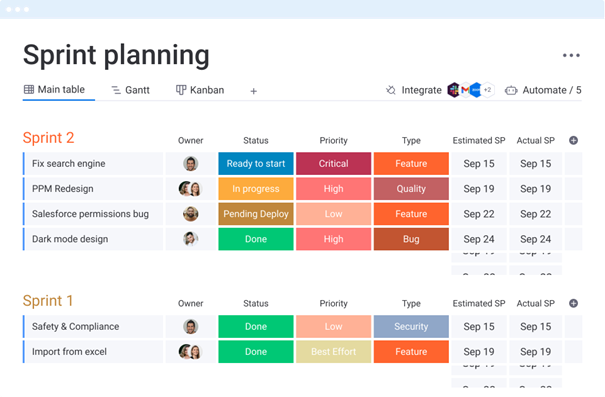Click owner avatars for PPM Redesign
The width and height of the screenshot is (605, 397).
(190, 189)
